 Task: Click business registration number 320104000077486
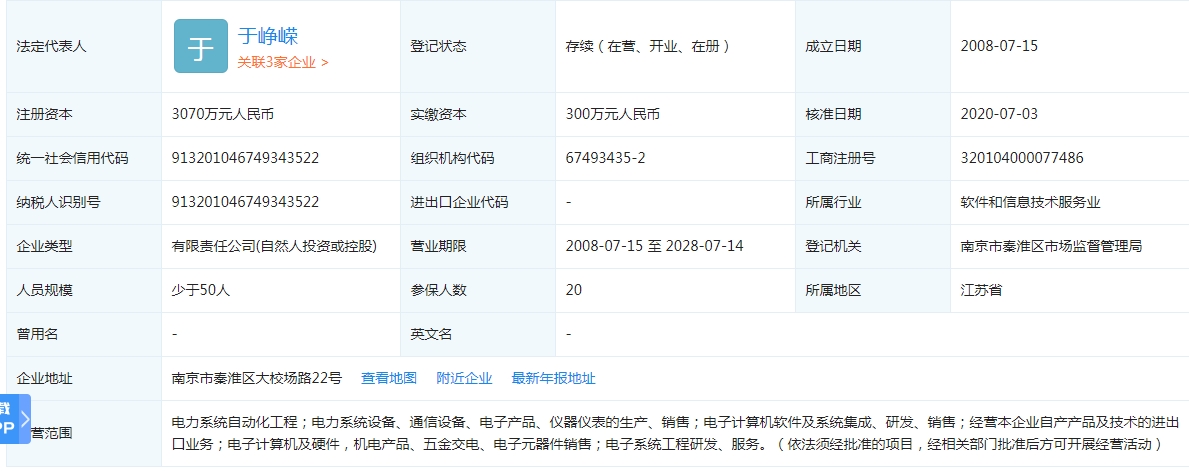(1021, 158)
